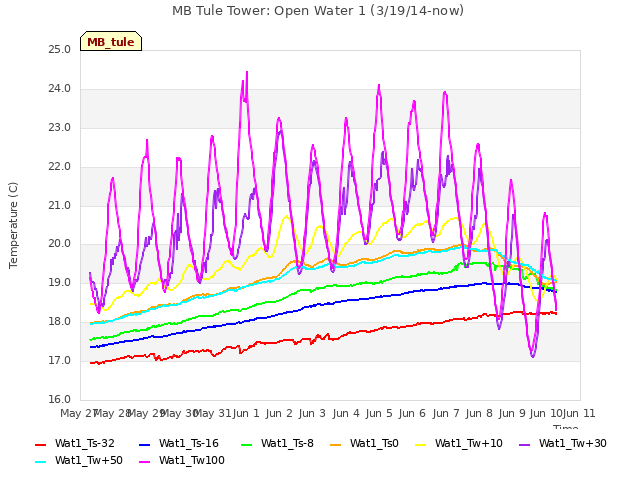Click the purple Wat1_Tw+30 legend swatch

(524, 445)
